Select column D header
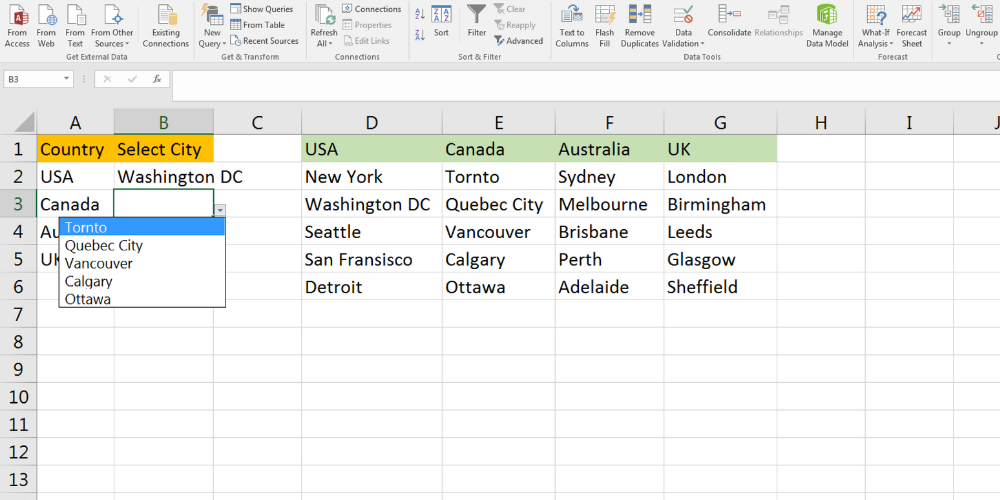1000x500 pixels. 372,122
